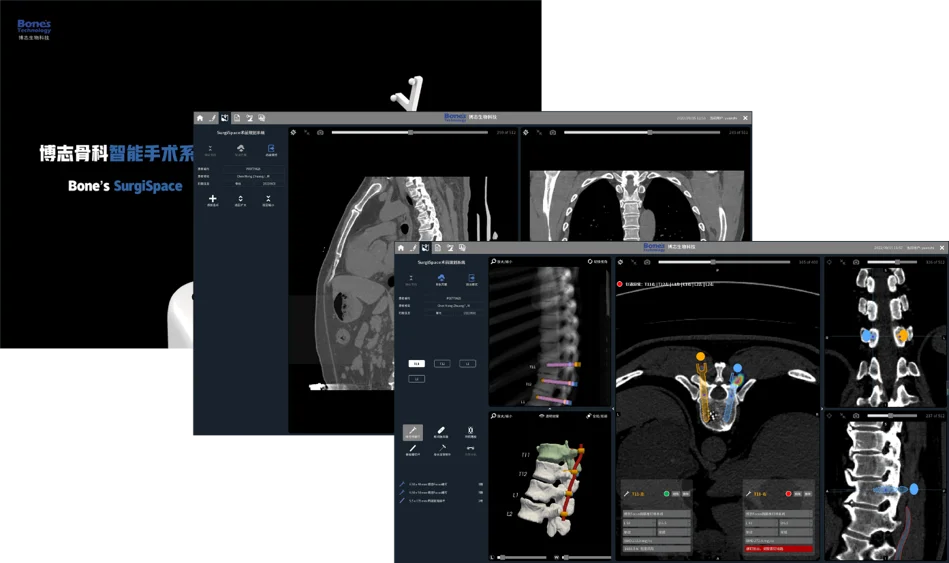Open the second tab icon in the back window toolbar
Screen dimensions: 949x563
[212, 118]
